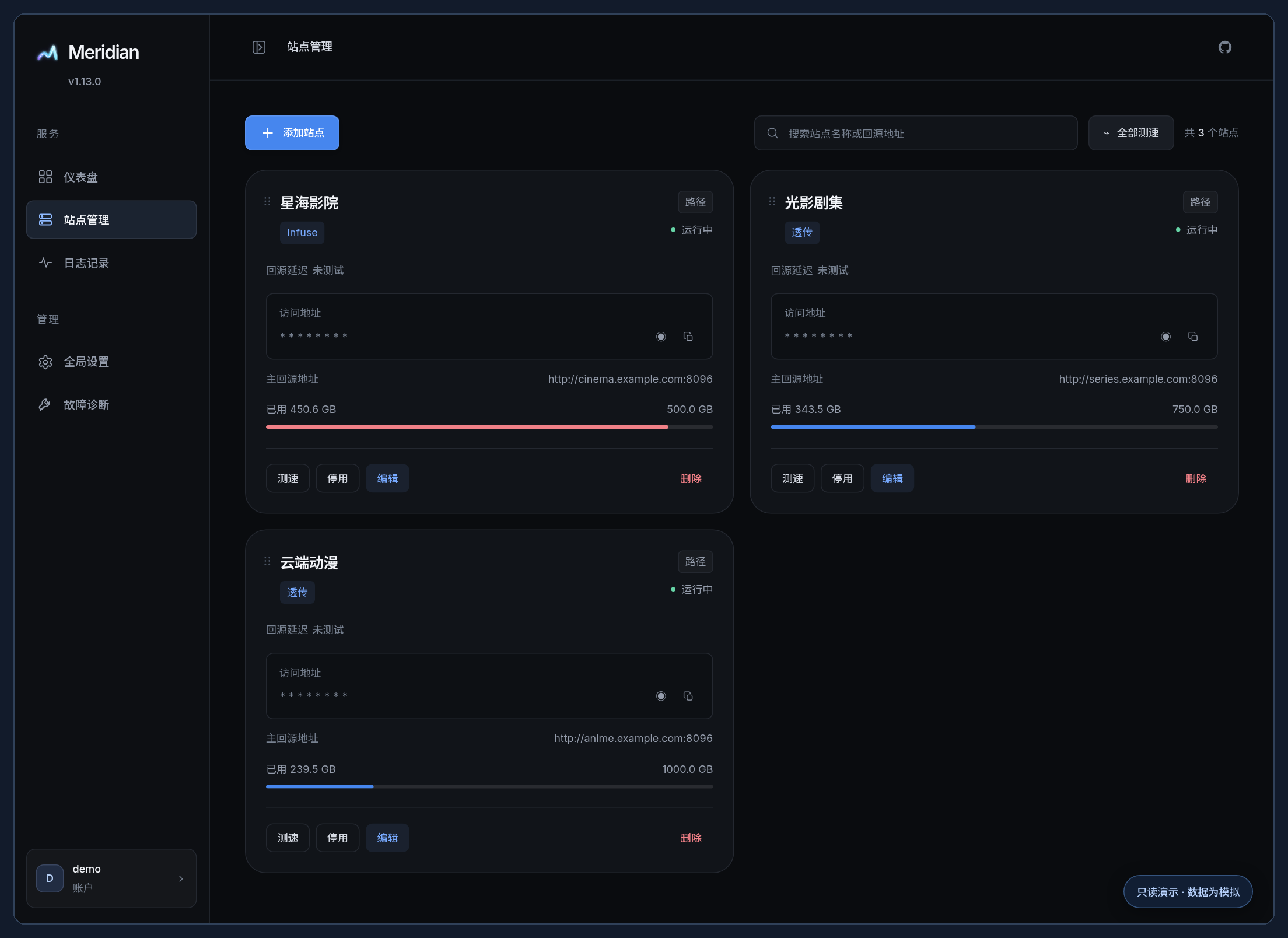Delete the 光影剧集 site with 删除
Screen dimensions: 1288x938
[1196, 478]
